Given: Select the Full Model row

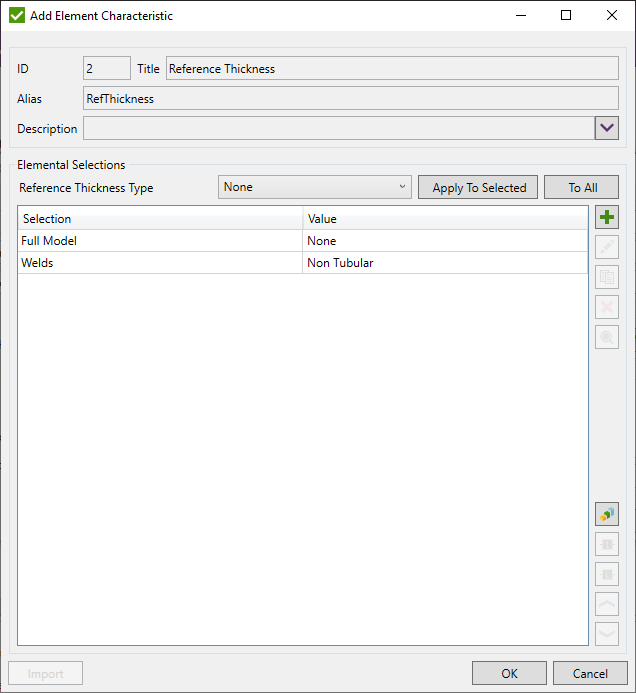Looking at the screenshot, I should [x=160, y=241].
